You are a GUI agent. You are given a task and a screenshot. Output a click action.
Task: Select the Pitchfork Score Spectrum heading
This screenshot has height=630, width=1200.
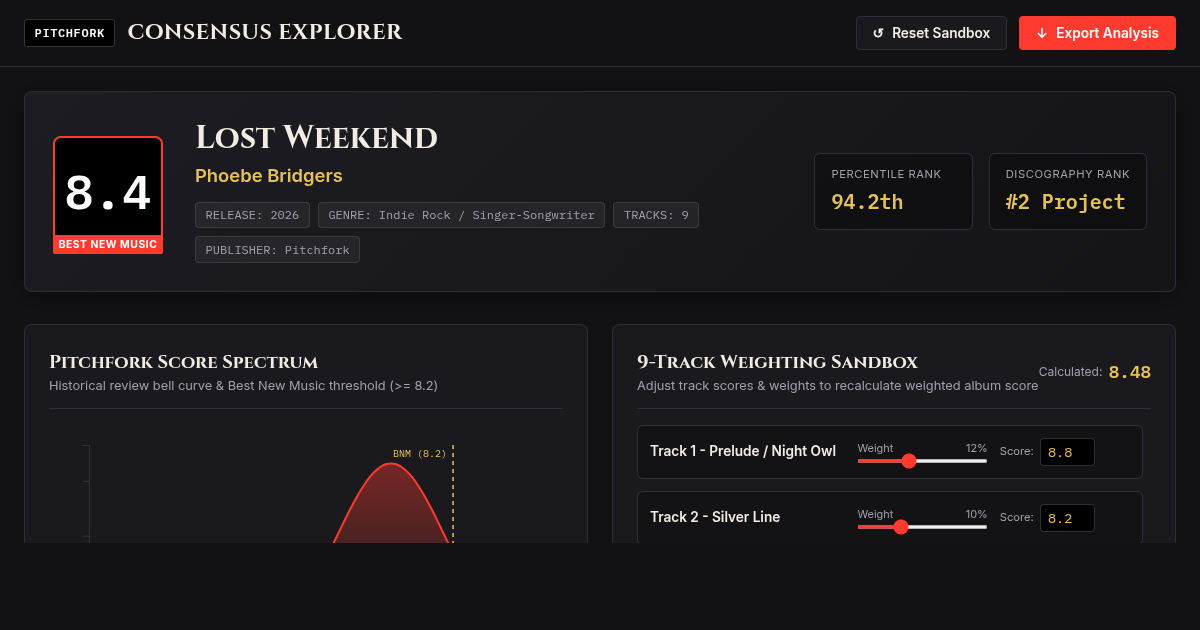[x=184, y=362]
